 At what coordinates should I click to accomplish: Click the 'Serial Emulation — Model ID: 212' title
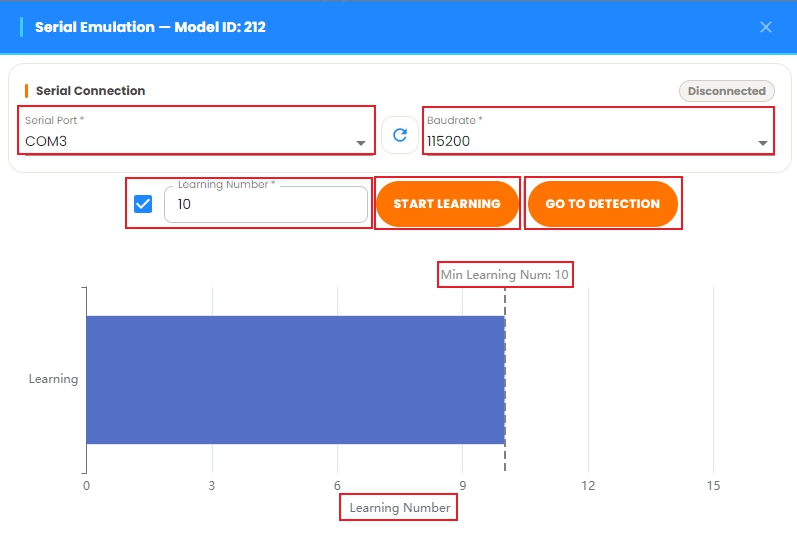click(150, 27)
